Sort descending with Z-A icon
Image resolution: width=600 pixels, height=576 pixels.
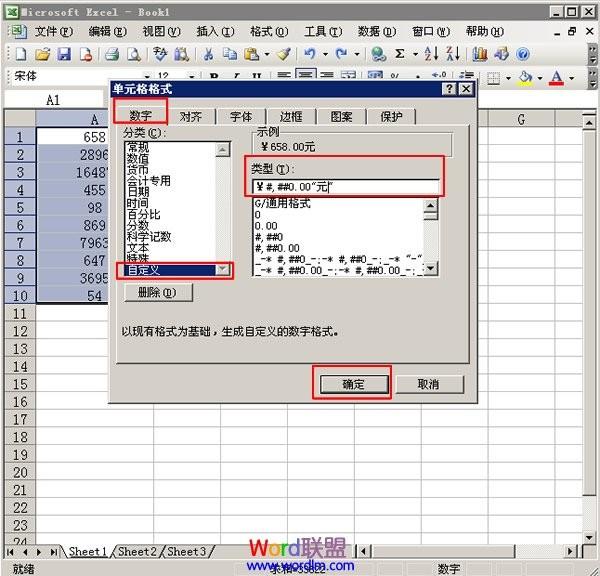[x=453, y=54]
